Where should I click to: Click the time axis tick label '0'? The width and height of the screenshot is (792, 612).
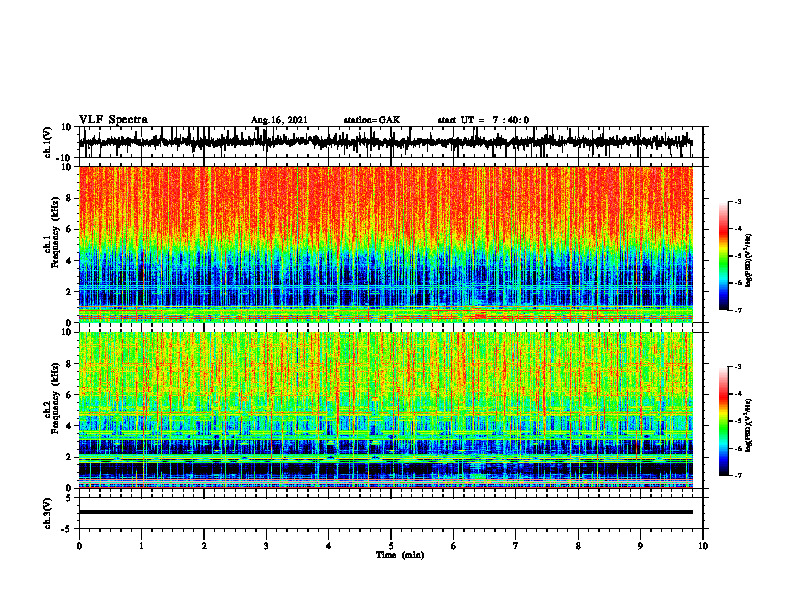[x=79, y=546]
